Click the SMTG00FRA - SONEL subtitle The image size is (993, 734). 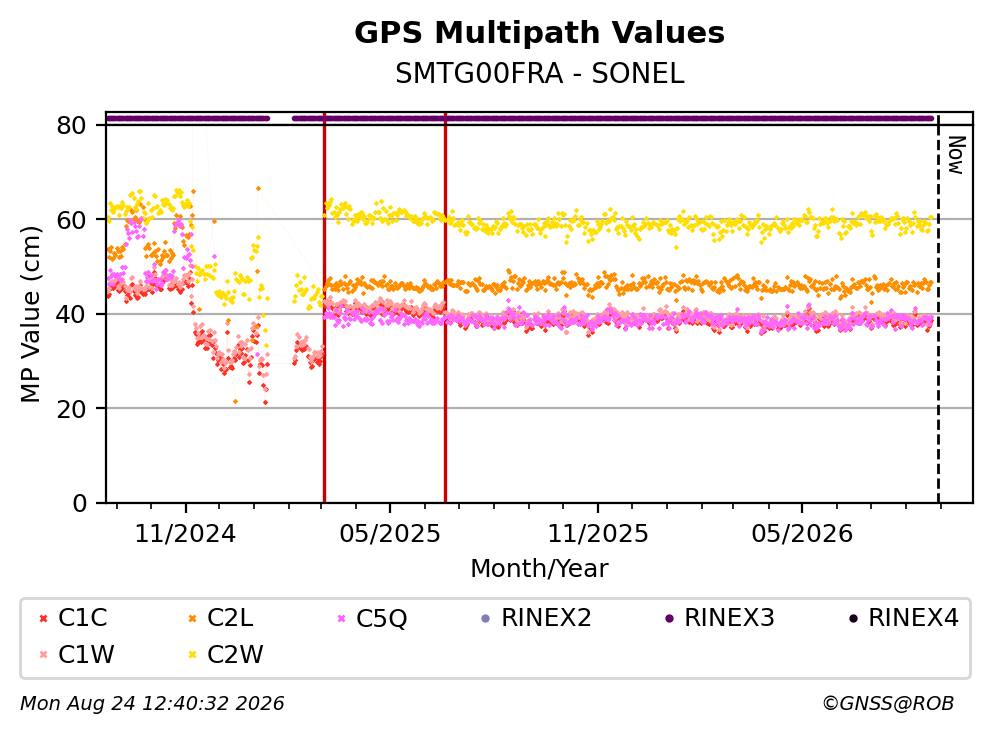540,74
